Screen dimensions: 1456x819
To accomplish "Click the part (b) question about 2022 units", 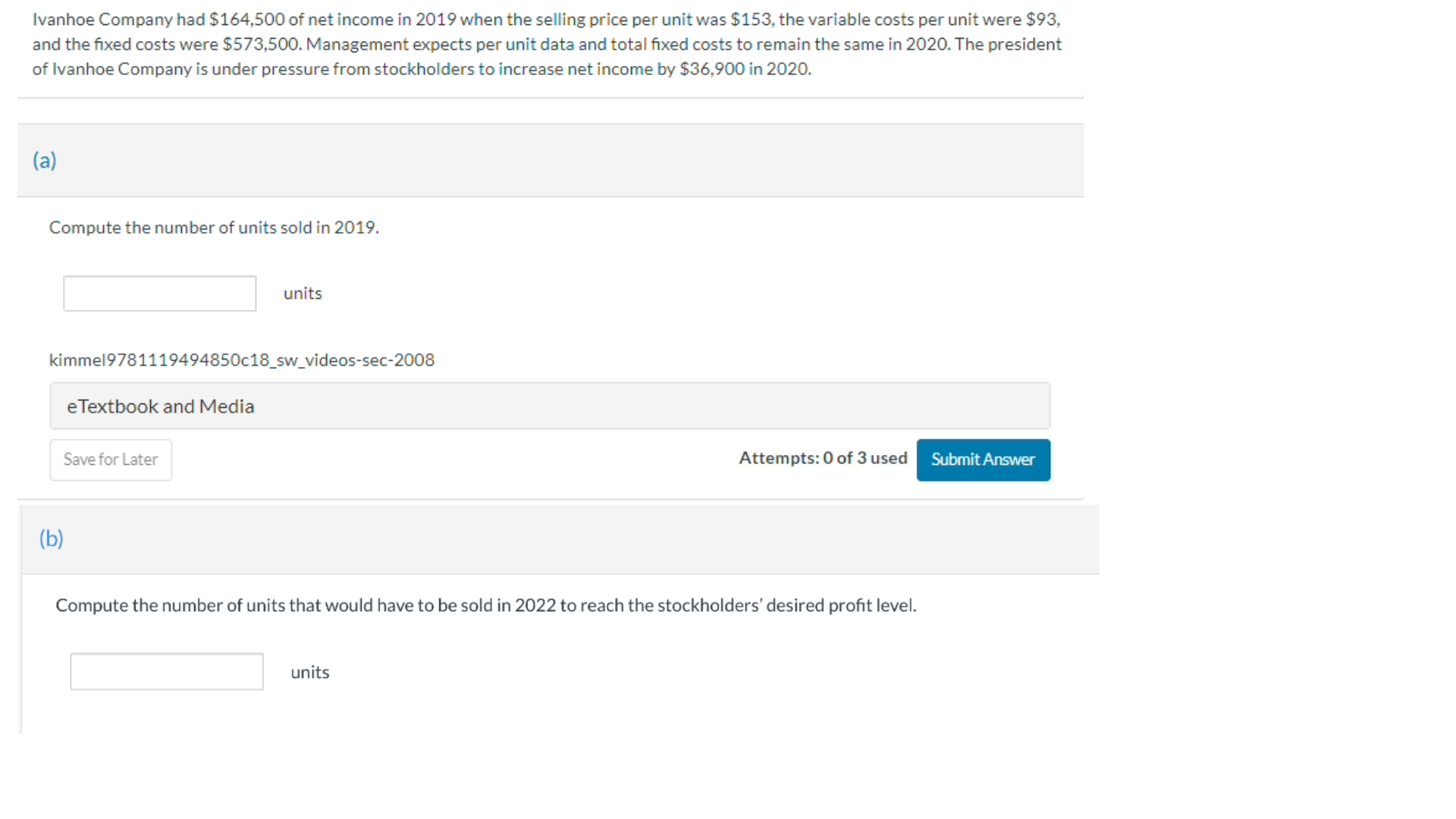I will pyautogui.click(x=486, y=605).
